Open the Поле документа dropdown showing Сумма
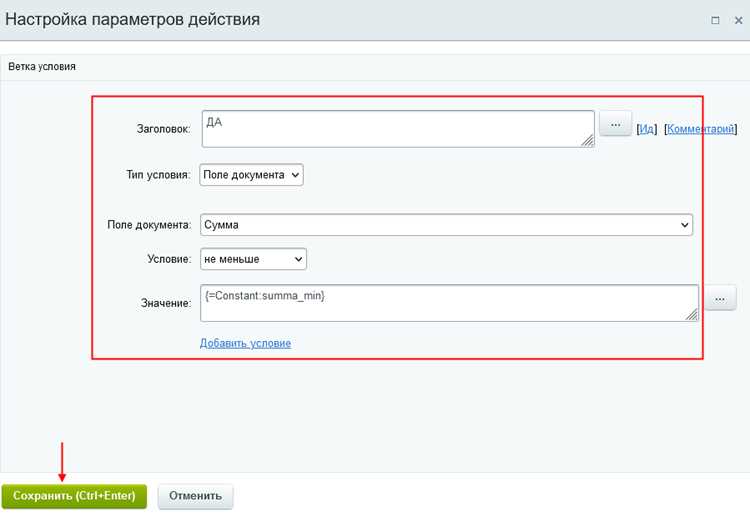The height and width of the screenshot is (517, 750). [x=446, y=225]
